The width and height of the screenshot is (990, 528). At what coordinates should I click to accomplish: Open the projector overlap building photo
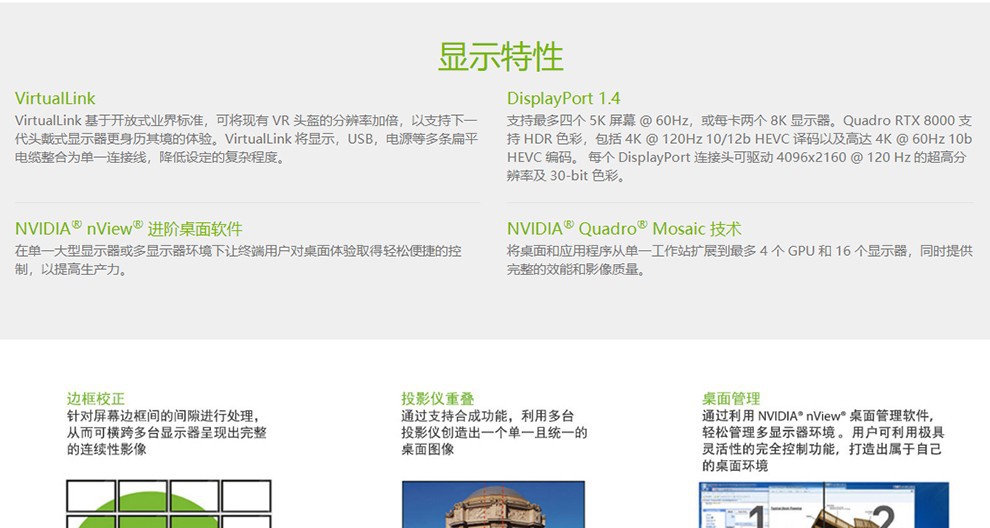point(493,505)
